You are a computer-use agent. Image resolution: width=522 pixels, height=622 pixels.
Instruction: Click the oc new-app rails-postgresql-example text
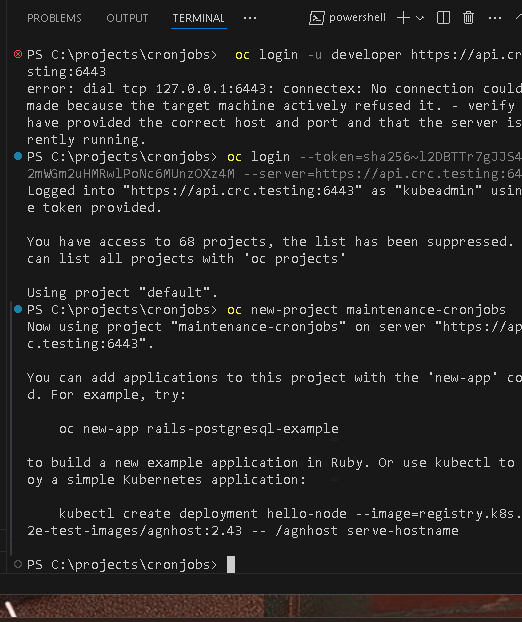click(199, 429)
